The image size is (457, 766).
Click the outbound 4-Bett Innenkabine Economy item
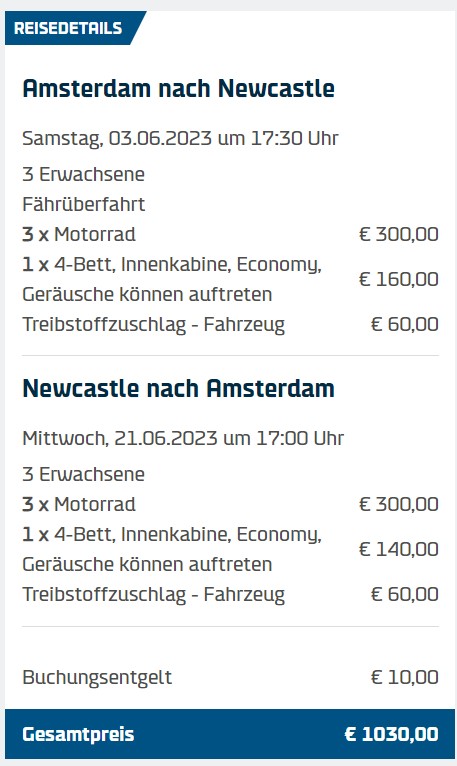coord(172,279)
